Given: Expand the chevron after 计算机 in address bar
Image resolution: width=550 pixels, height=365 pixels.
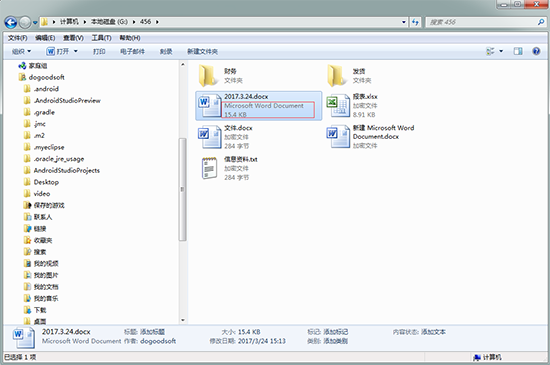Looking at the screenshot, I should (85, 22).
